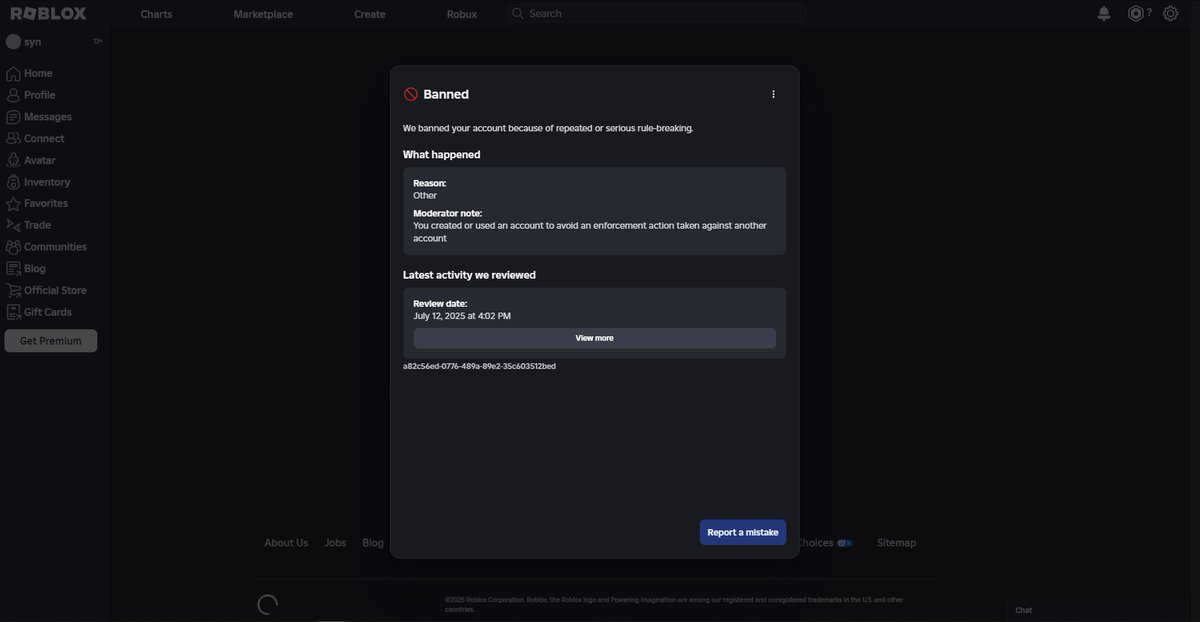
Task: Click the Roblox logo
Action: click(48, 11)
